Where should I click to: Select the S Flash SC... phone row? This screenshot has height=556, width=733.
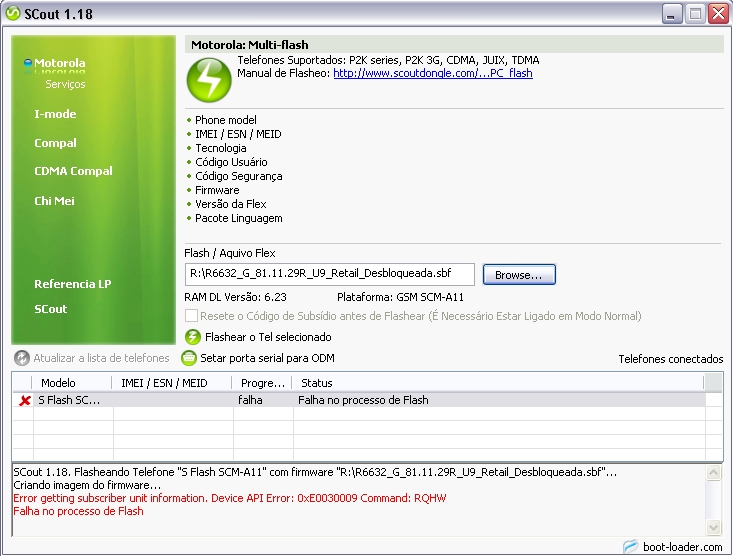pos(359,400)
